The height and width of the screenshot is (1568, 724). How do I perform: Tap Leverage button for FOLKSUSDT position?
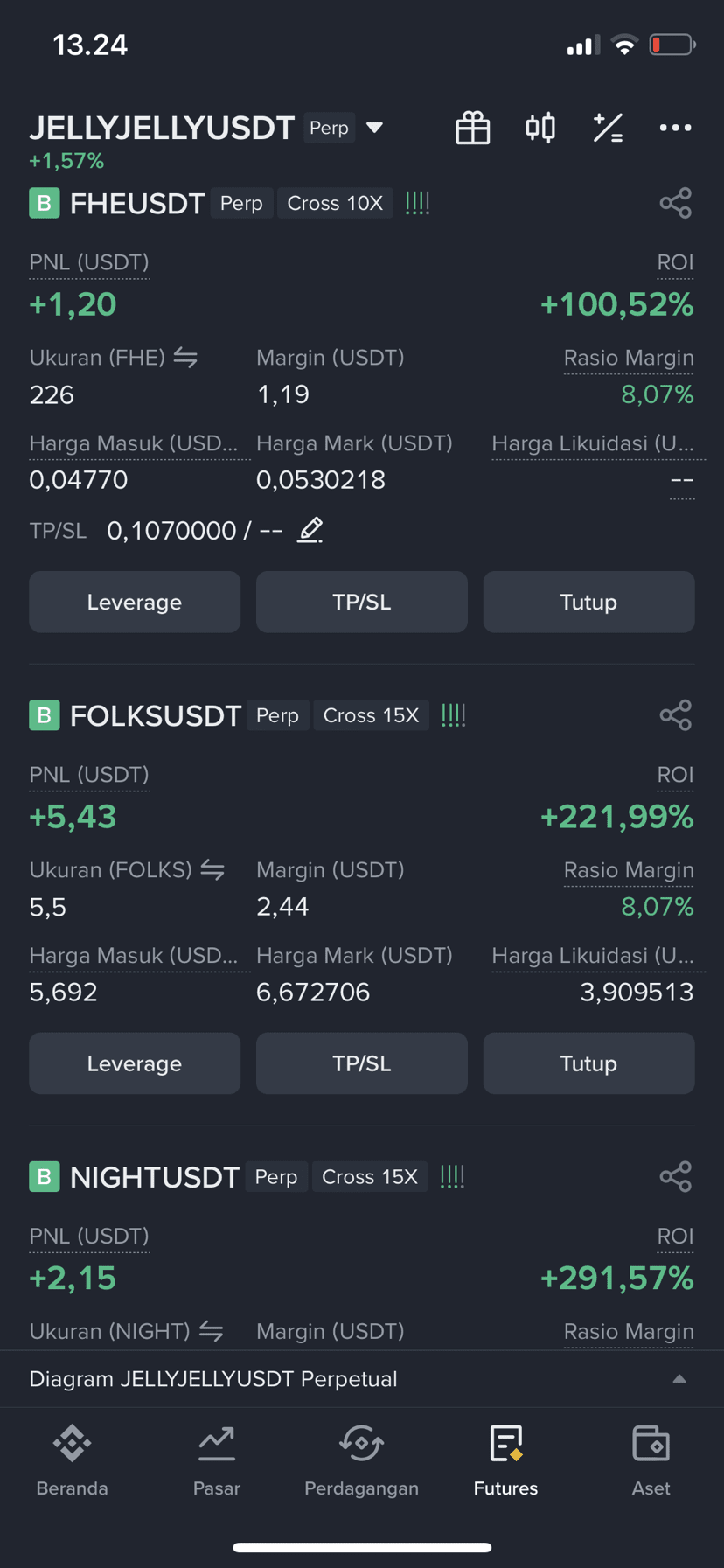(135, 1063)
